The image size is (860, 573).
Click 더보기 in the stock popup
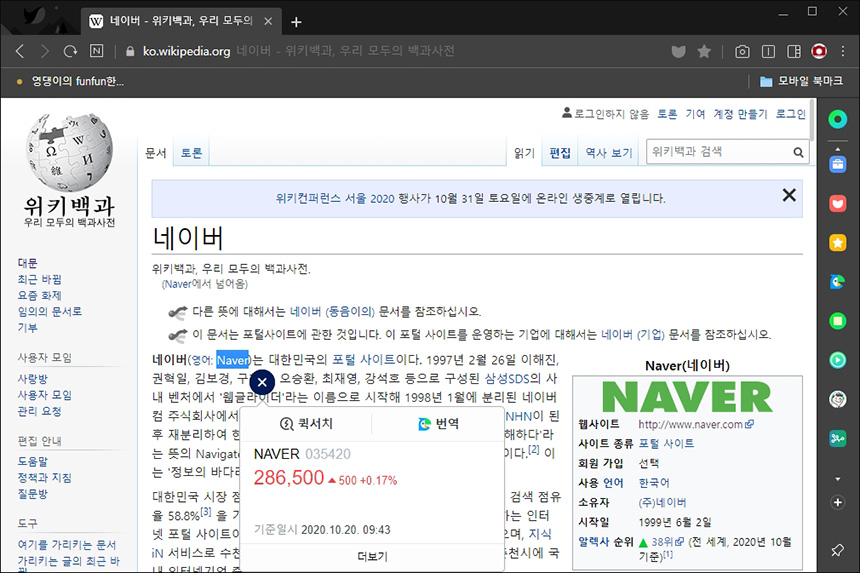[x=372, y=557]
